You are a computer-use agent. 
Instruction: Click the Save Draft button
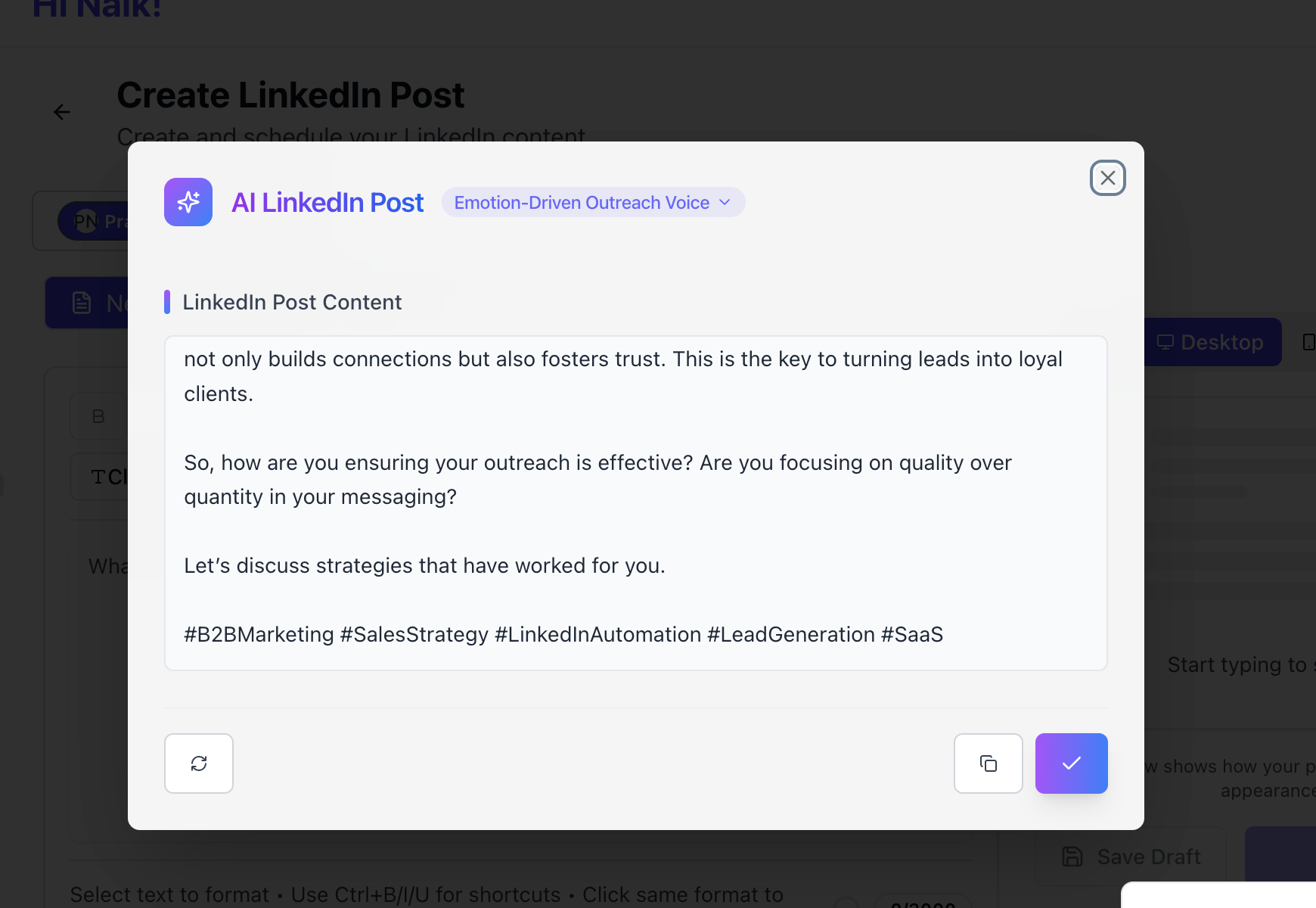1131,857
